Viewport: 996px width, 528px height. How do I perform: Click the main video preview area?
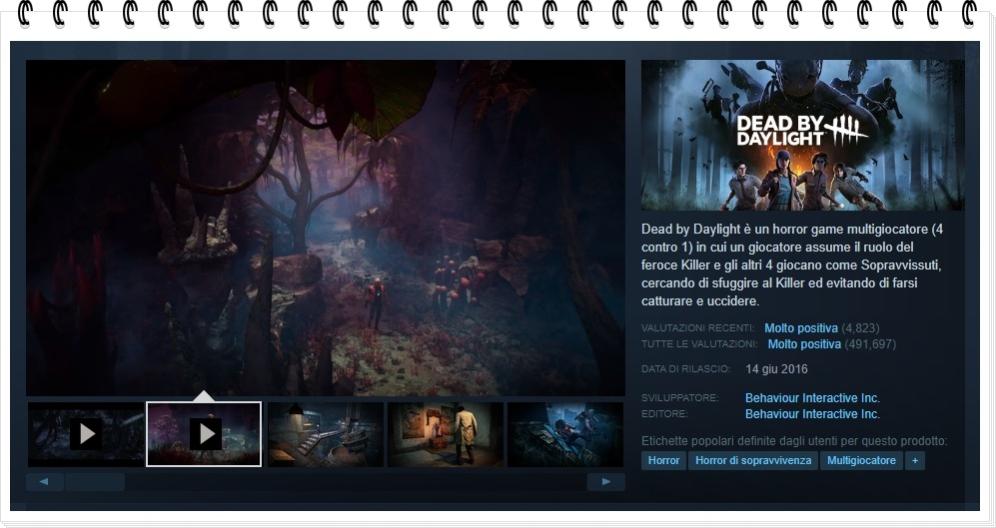click(325, 228)
